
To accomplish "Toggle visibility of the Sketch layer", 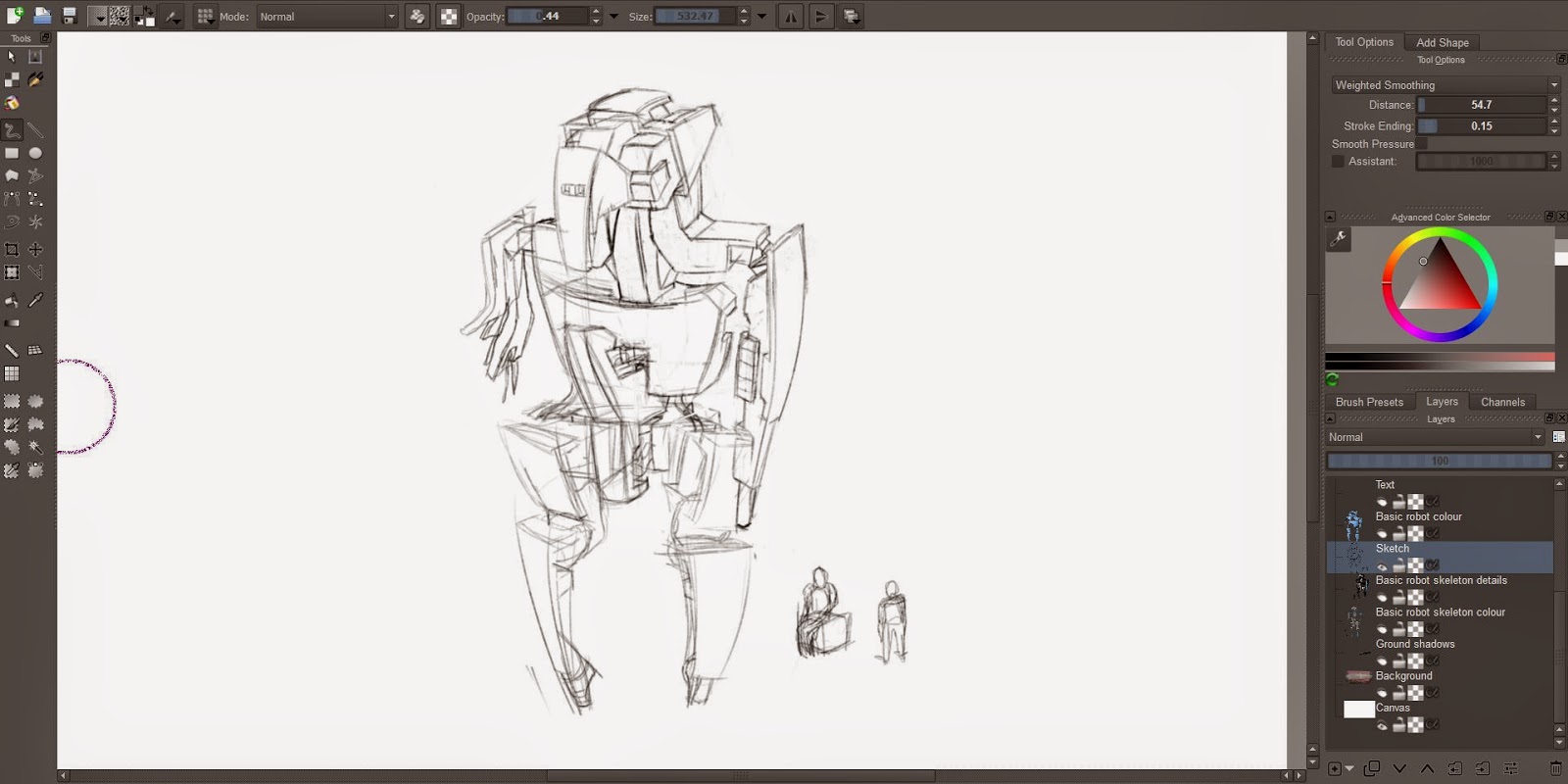I will 1382,565.
